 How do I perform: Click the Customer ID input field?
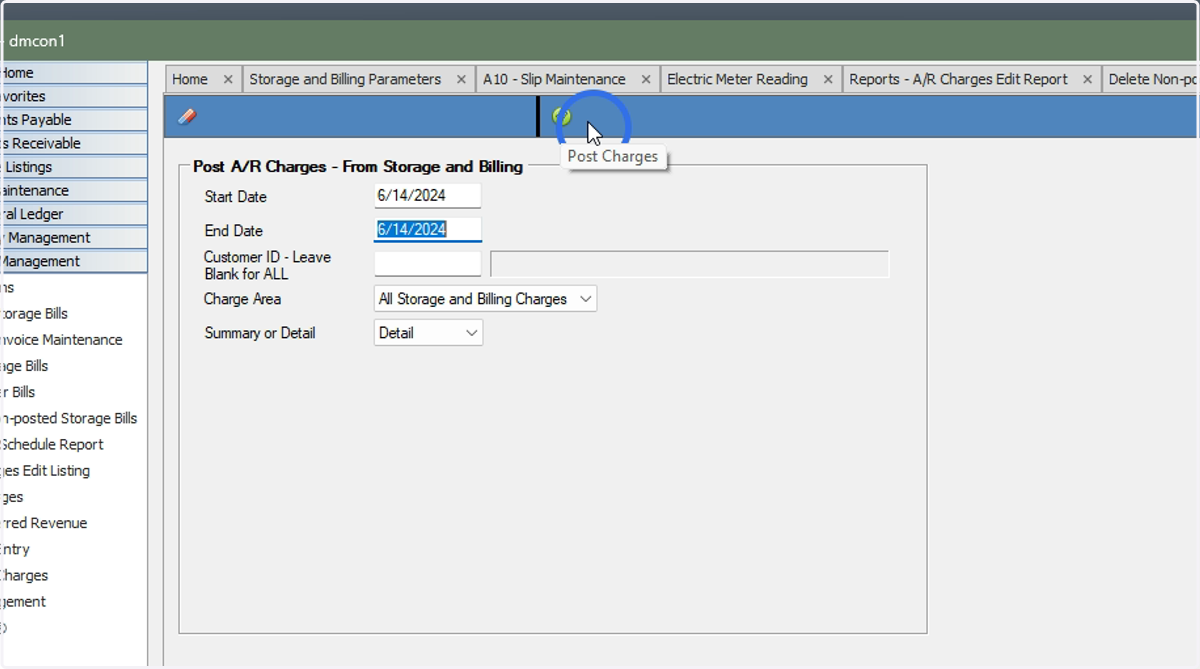(x=428, y=264)
